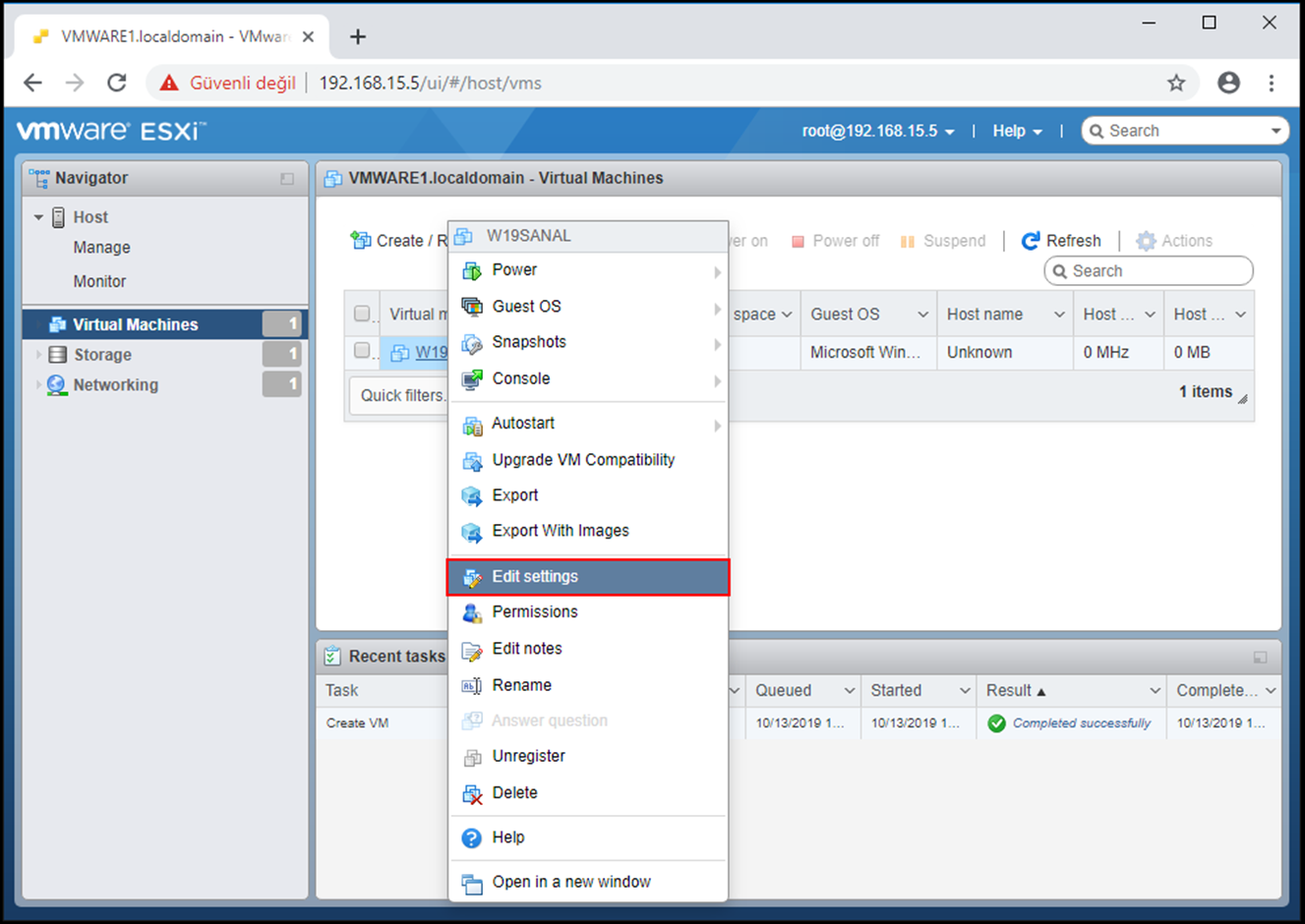1305x924 pixels.
Task: Click the Delete VM icon
Action: 472,793
